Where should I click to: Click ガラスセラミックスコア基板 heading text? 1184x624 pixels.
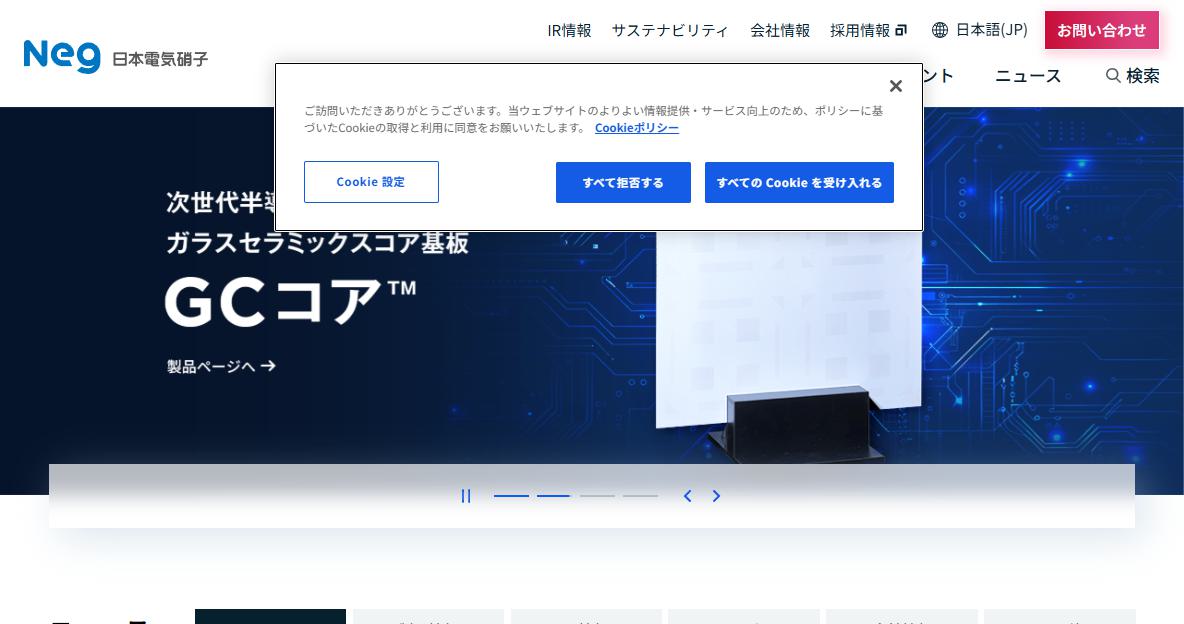[317, 242]
